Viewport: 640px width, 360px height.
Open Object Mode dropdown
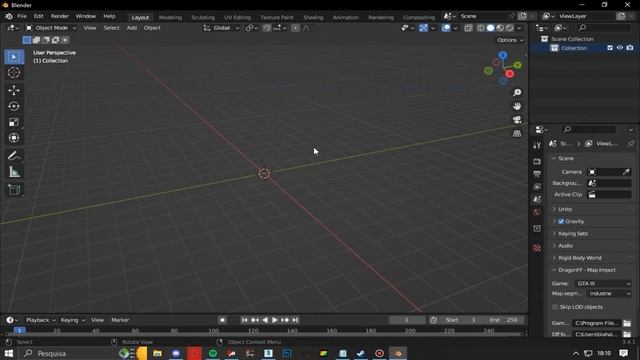(x=51, y=28)
